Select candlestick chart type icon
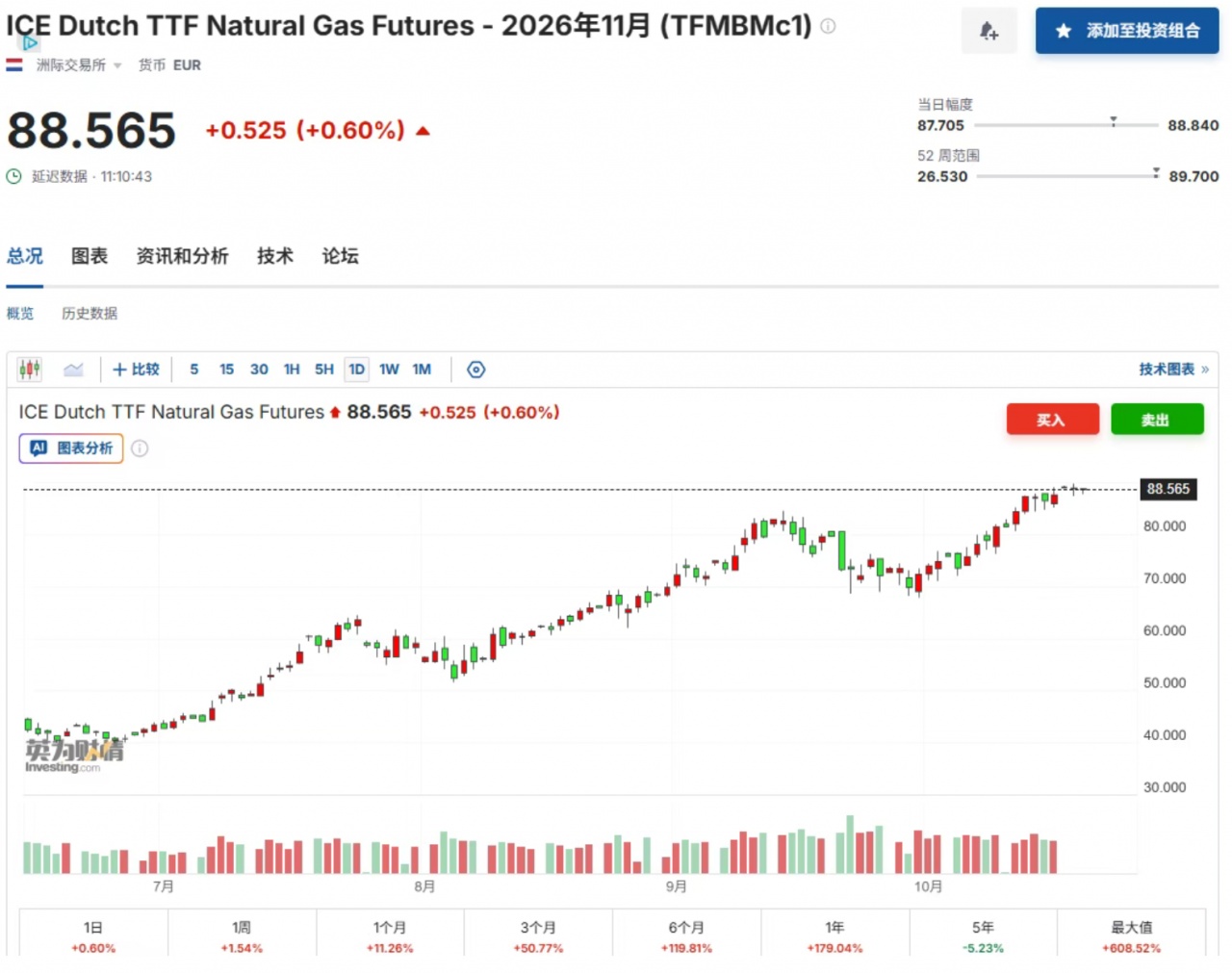 tap(30, 370)
